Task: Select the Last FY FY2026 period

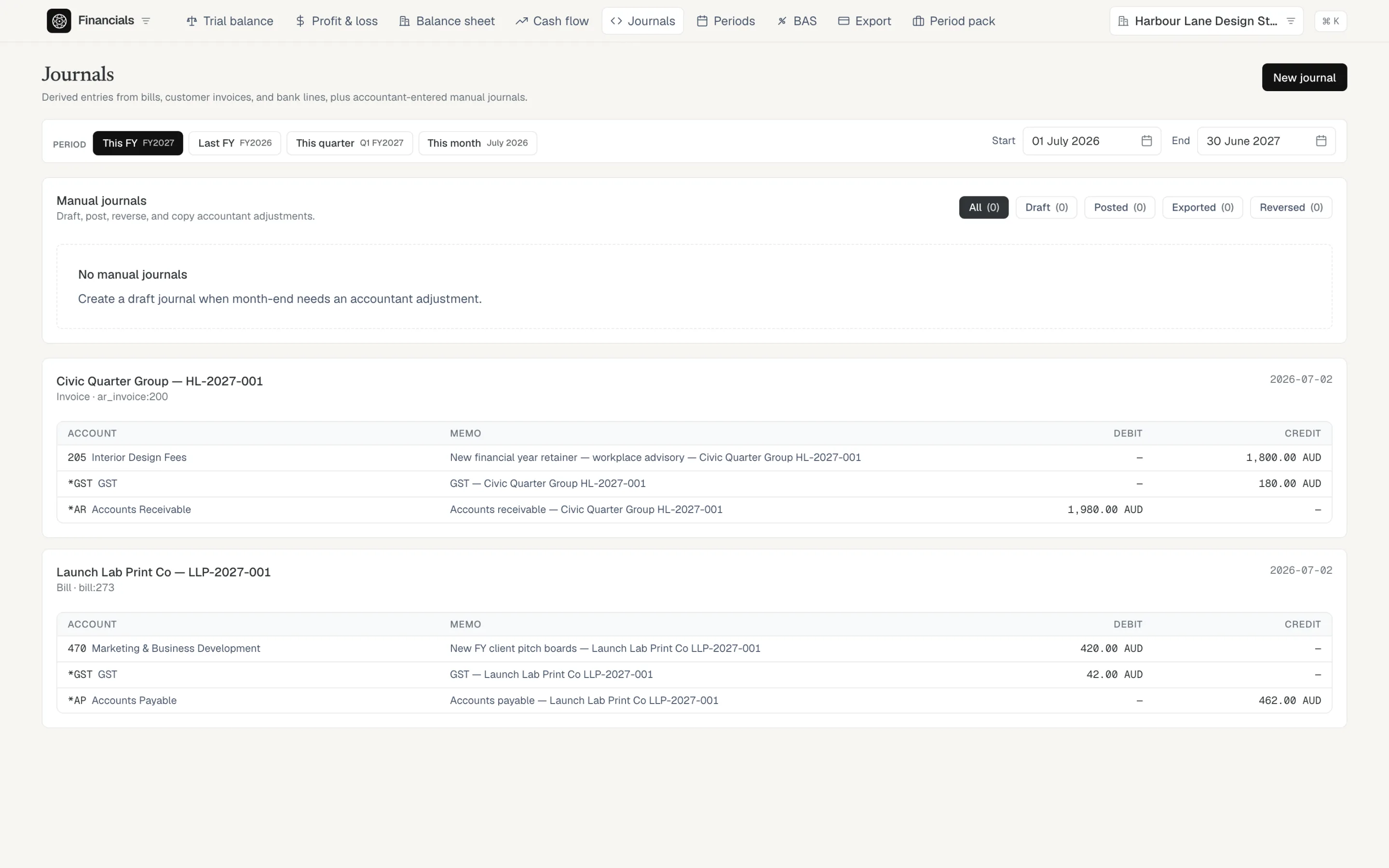Action: tap(235, 143)
